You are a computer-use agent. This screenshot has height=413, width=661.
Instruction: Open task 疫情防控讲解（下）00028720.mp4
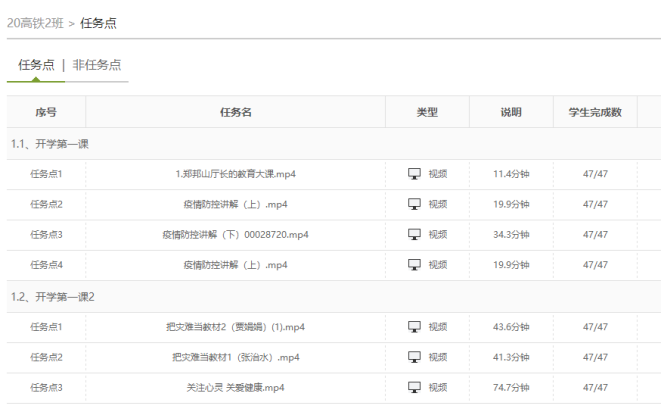235,234
